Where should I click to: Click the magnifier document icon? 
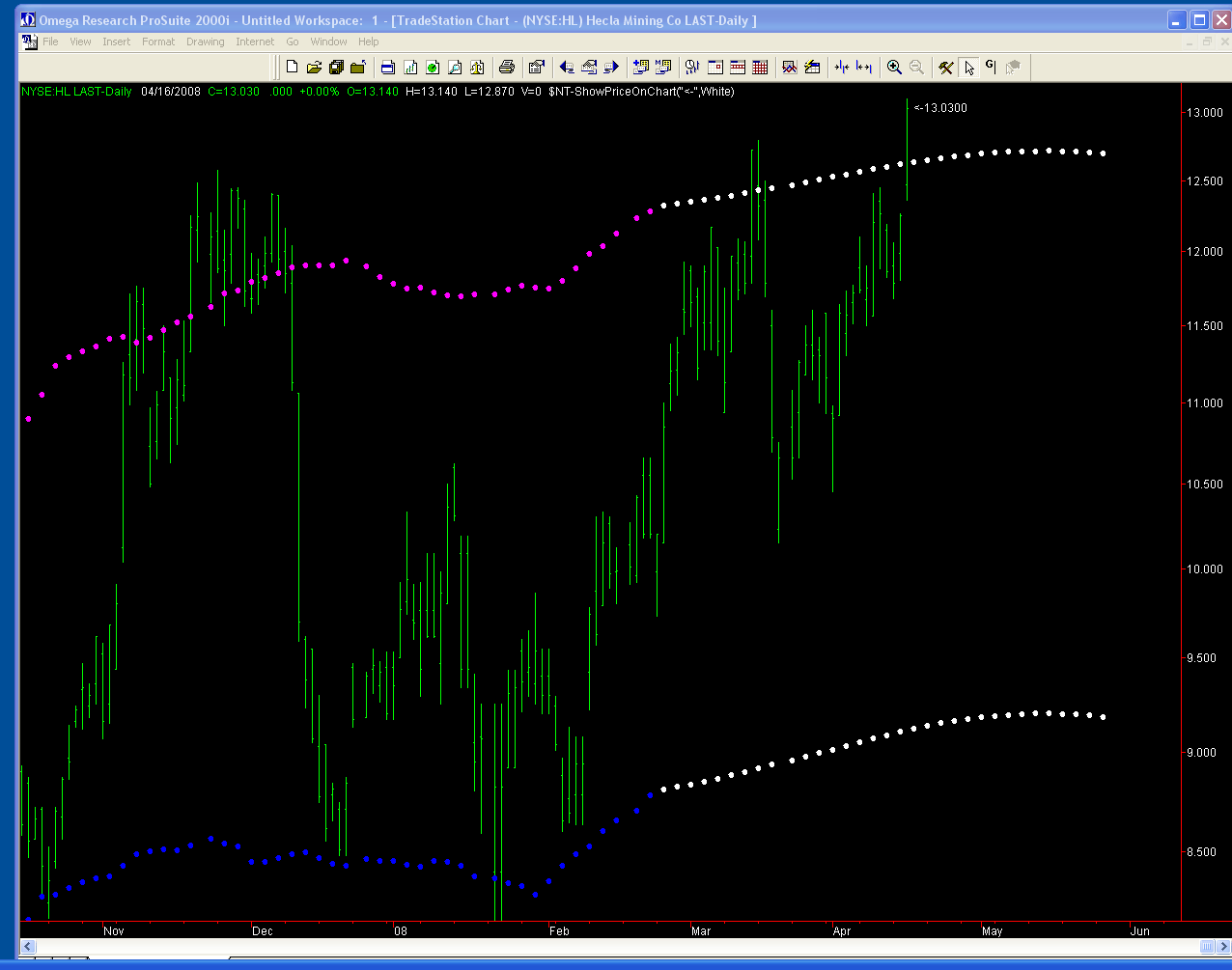pos(454,67)
